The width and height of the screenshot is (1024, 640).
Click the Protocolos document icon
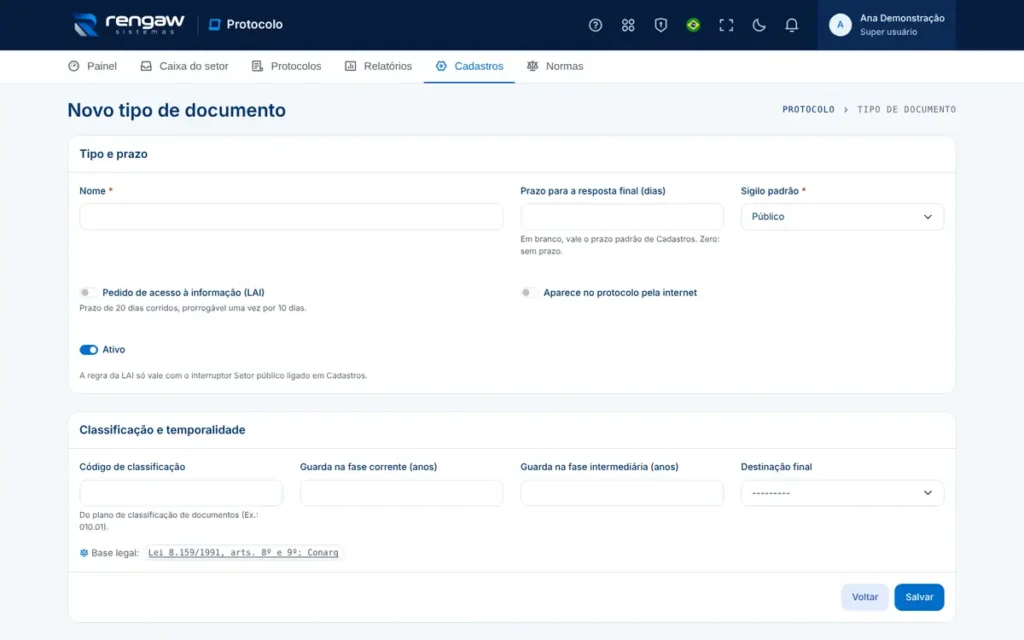point(257,66)
